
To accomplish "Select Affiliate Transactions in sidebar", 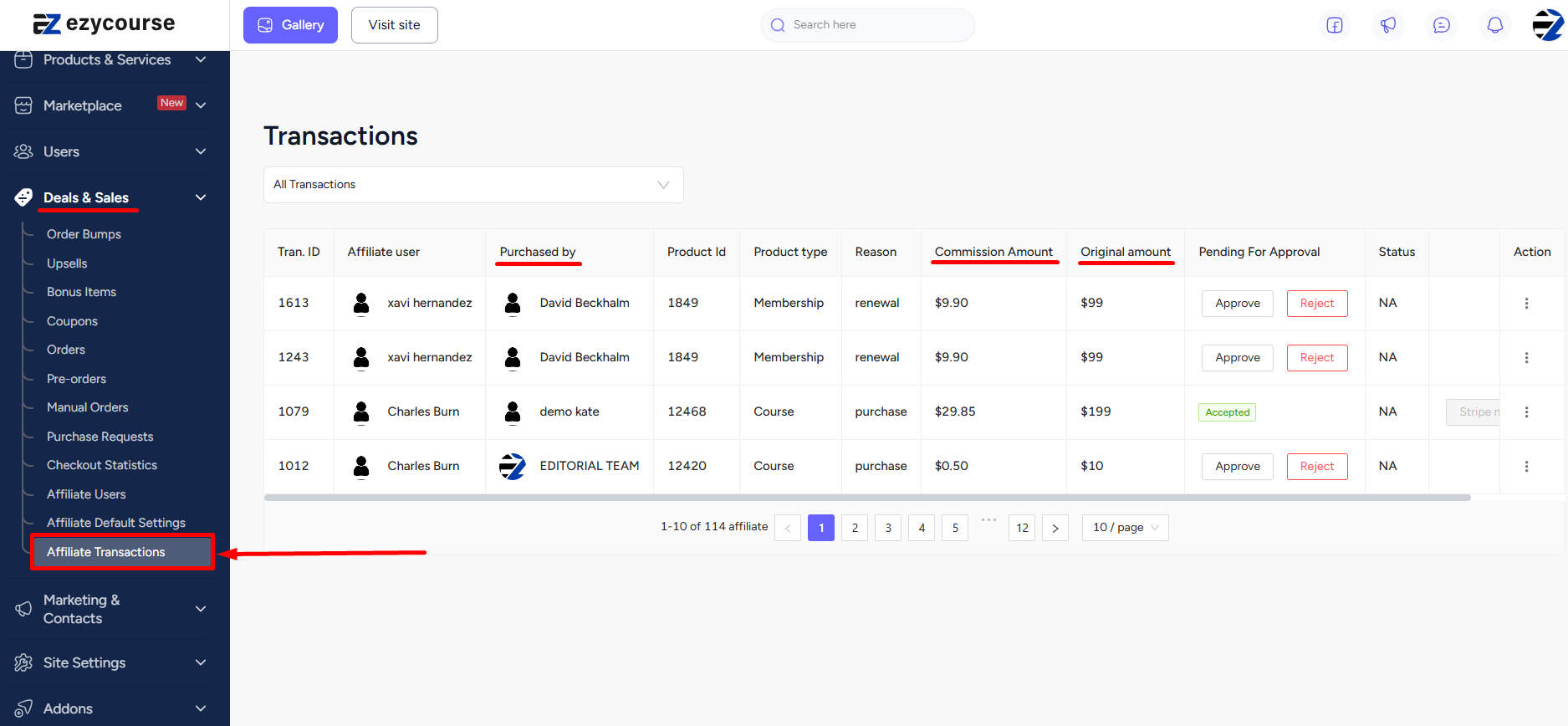I will [x=123, y=552].
